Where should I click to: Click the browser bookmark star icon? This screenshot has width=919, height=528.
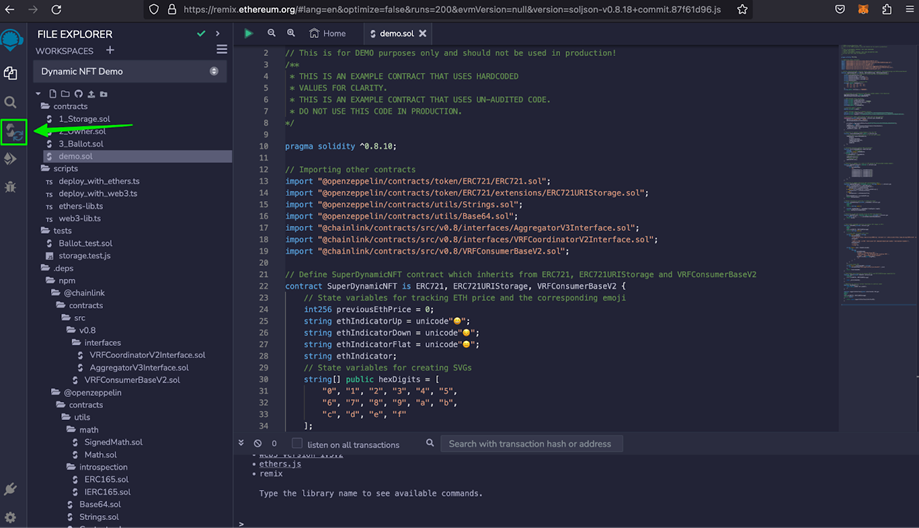point(742,9)
